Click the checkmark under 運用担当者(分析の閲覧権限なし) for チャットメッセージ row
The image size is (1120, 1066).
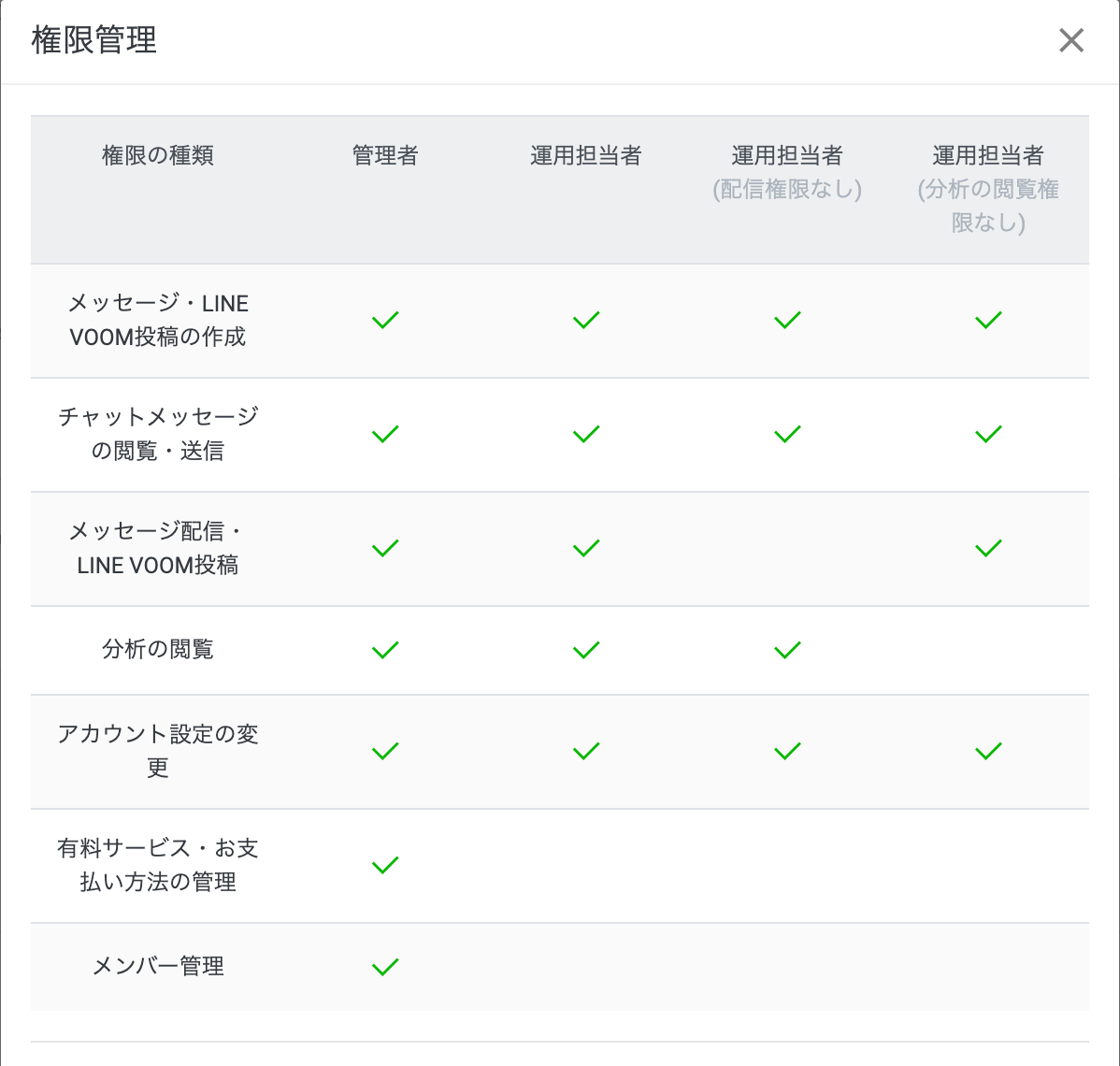coord(987,433)
